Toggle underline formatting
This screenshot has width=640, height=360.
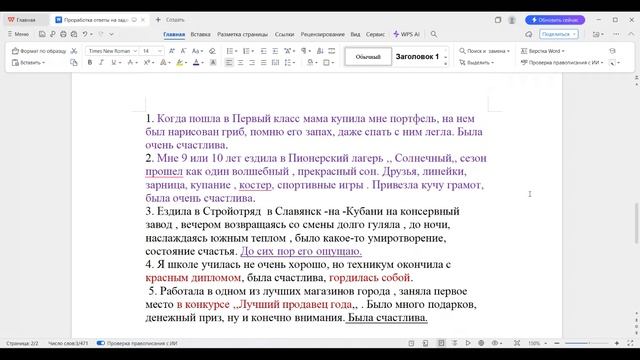click(113, 62)
